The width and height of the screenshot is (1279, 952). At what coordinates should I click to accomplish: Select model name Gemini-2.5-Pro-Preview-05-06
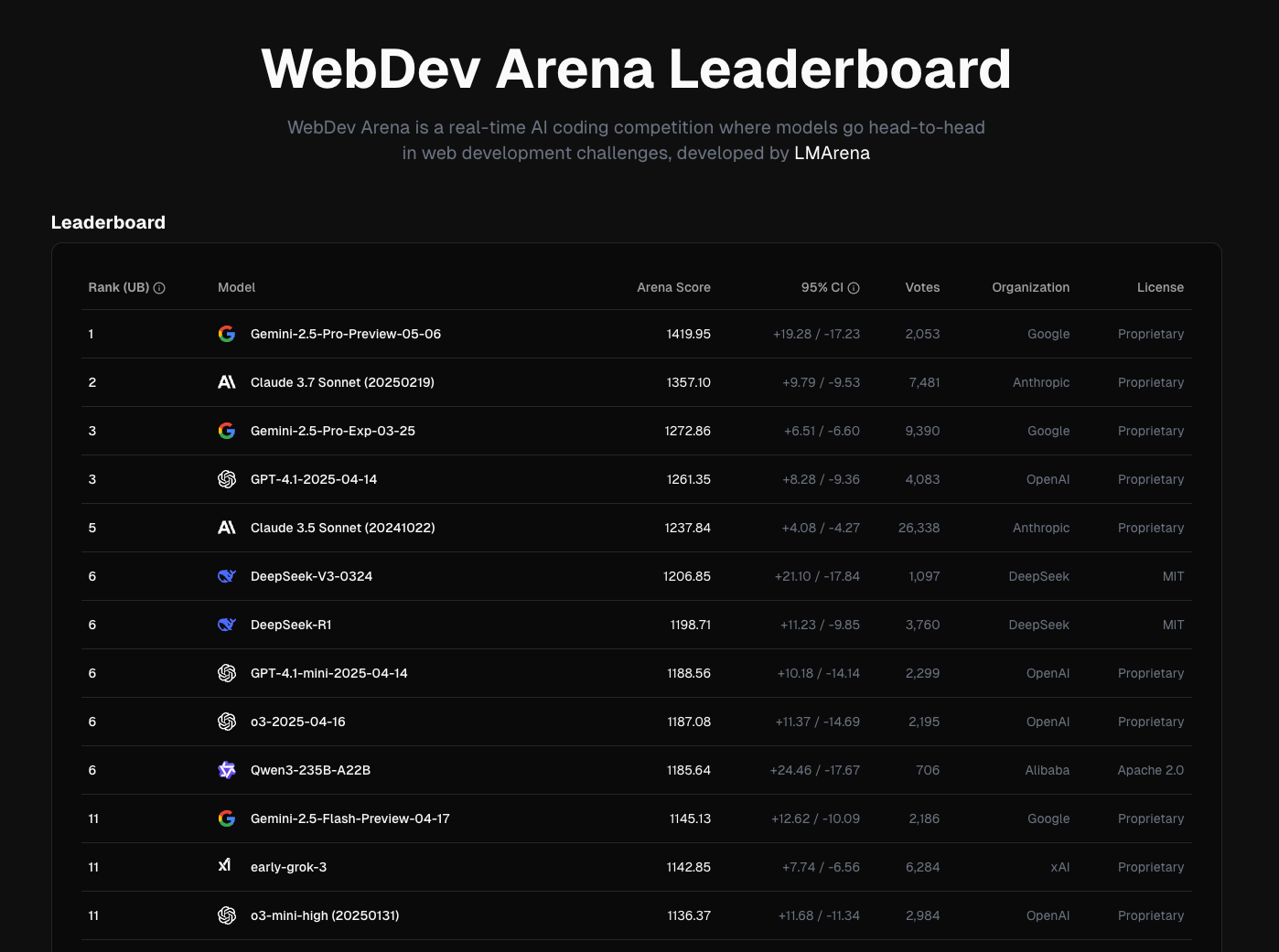point(346,334)
